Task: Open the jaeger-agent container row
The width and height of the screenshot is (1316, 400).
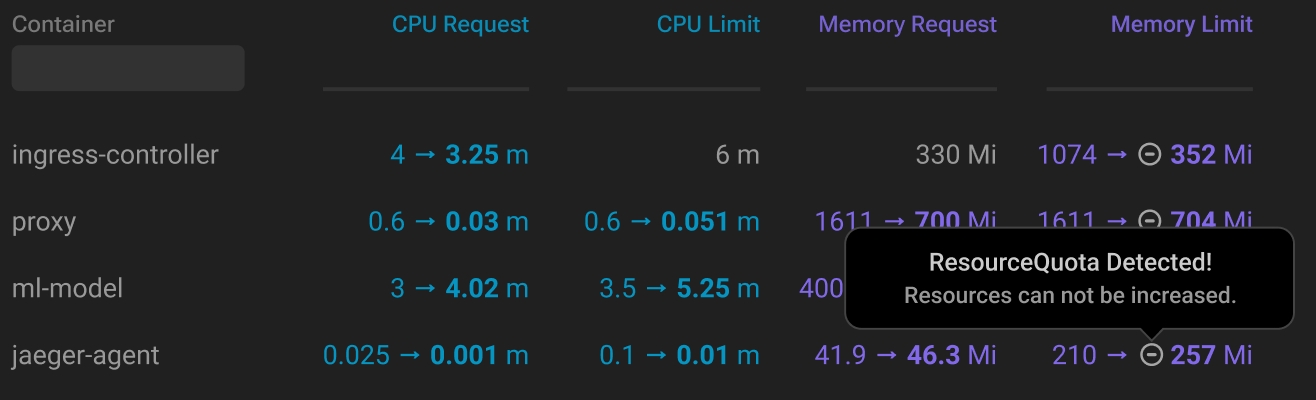Action: (x=86, y=355)
